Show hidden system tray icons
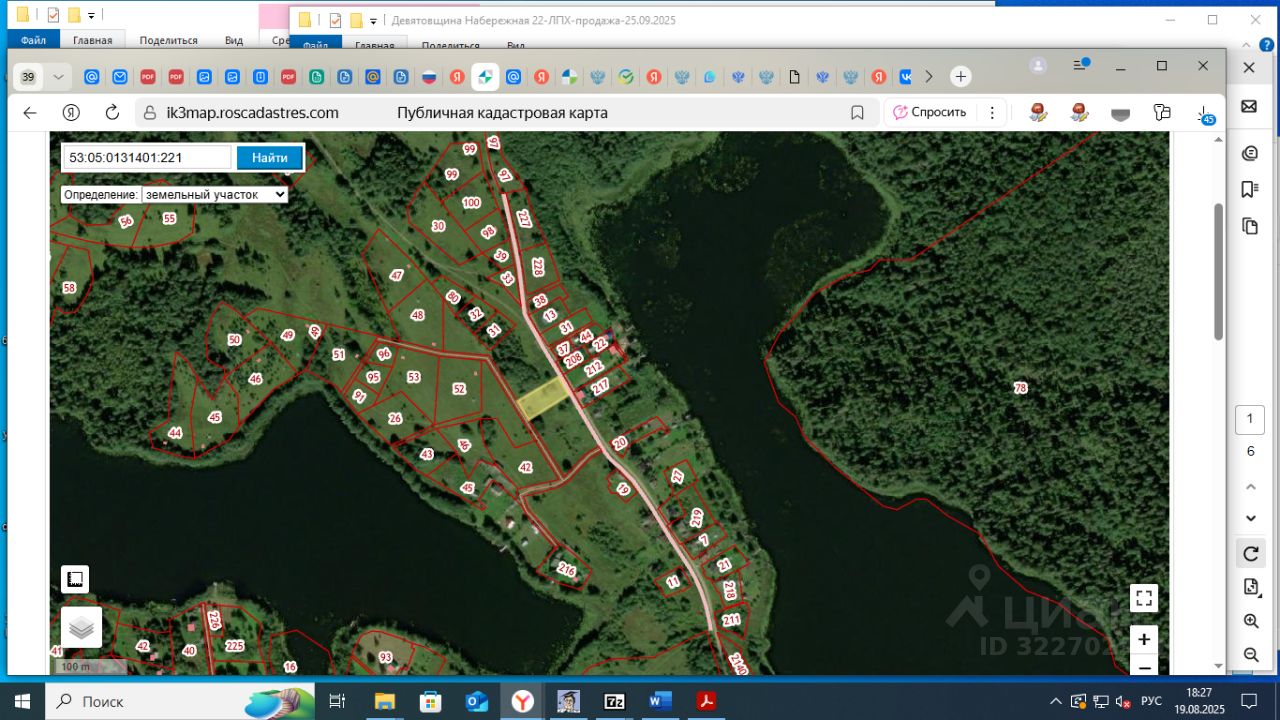The height and width of the screenshot is (720, 1280). point(1055,701)
